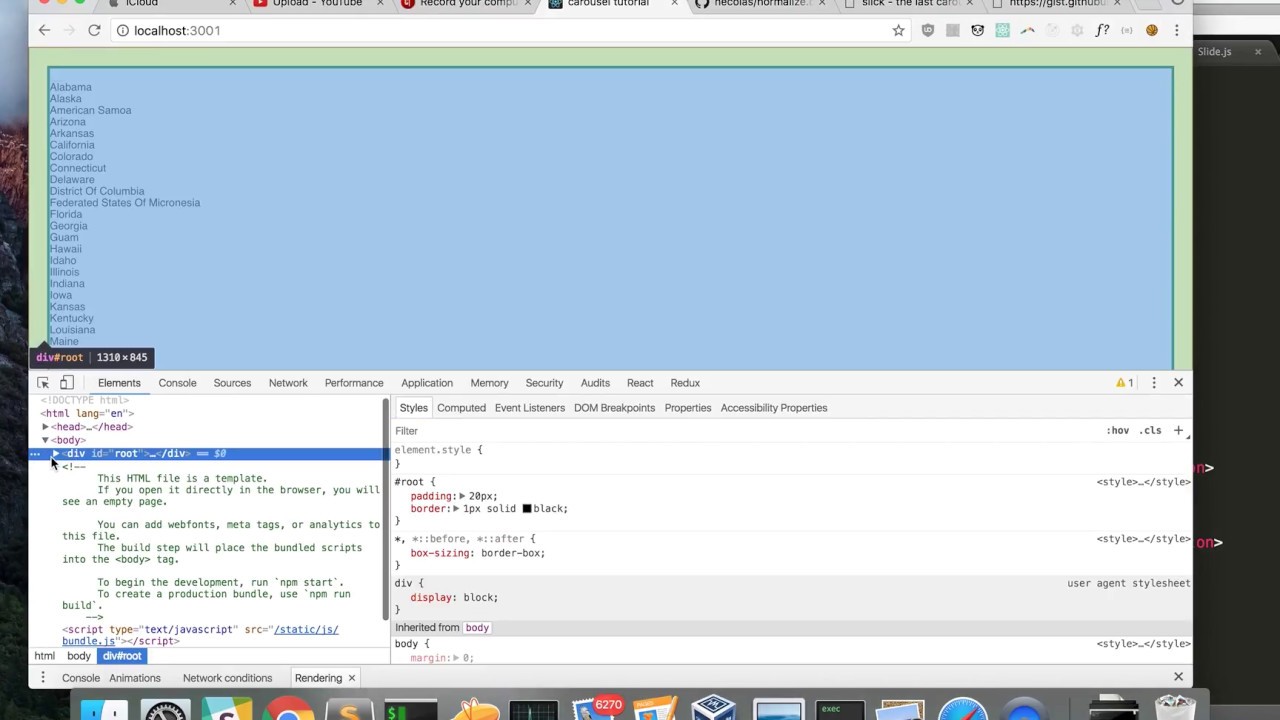Bookmark the page with the star icon
Viewport: 1280px width, 720px height.
[x=898, y=30]
